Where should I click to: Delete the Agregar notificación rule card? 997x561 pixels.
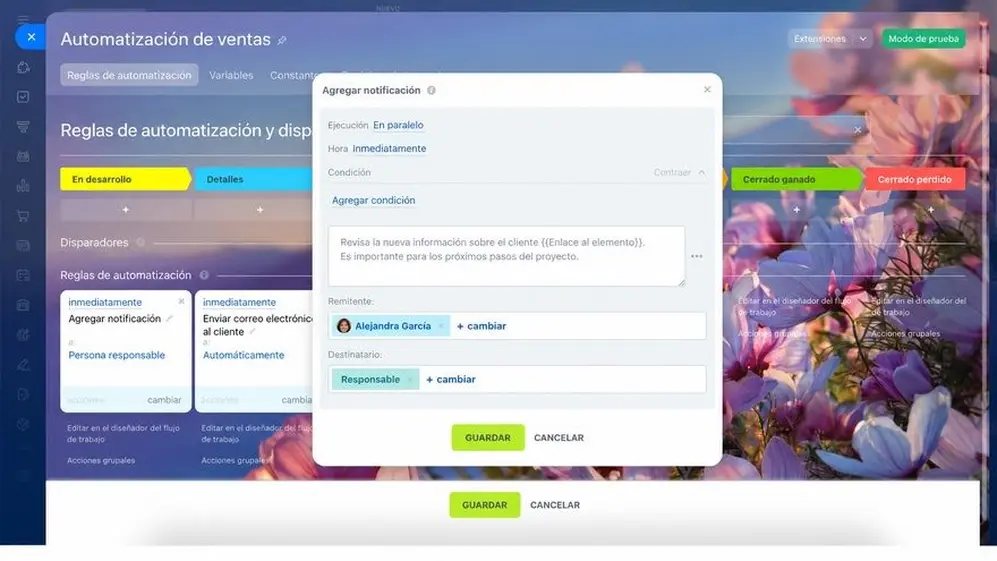click(x=181, y=301)
